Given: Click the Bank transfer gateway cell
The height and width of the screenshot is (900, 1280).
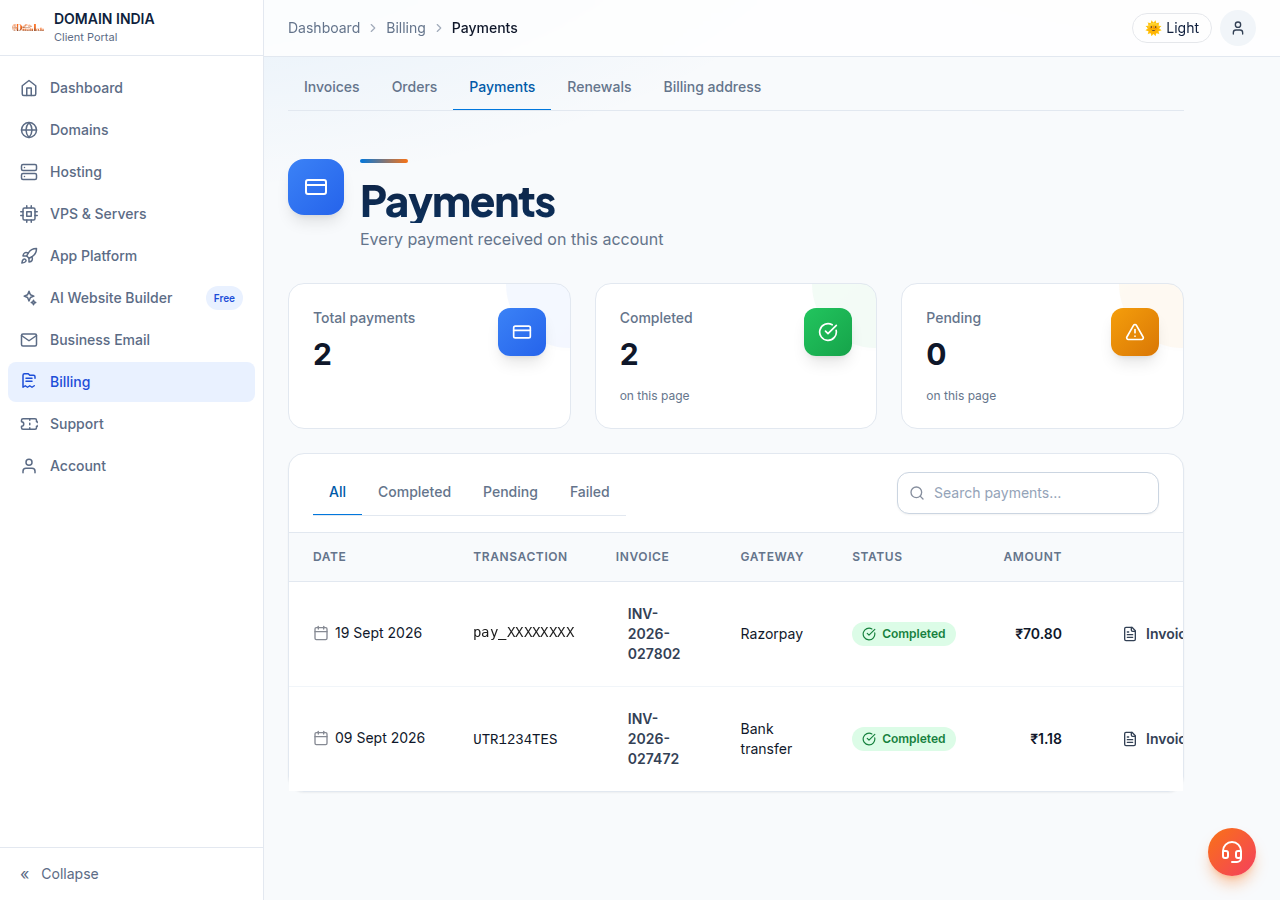Looking at the screenshot, I should click(x=766, y=739).
